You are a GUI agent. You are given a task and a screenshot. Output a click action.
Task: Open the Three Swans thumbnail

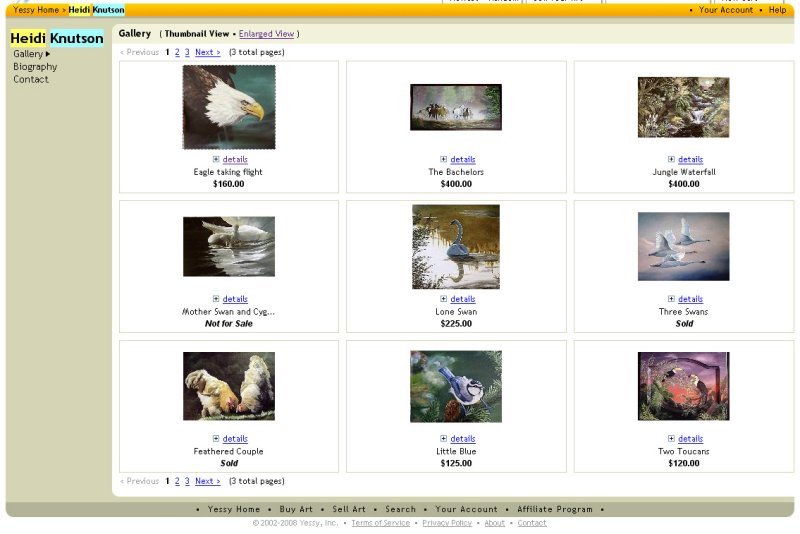pos(684,247)
